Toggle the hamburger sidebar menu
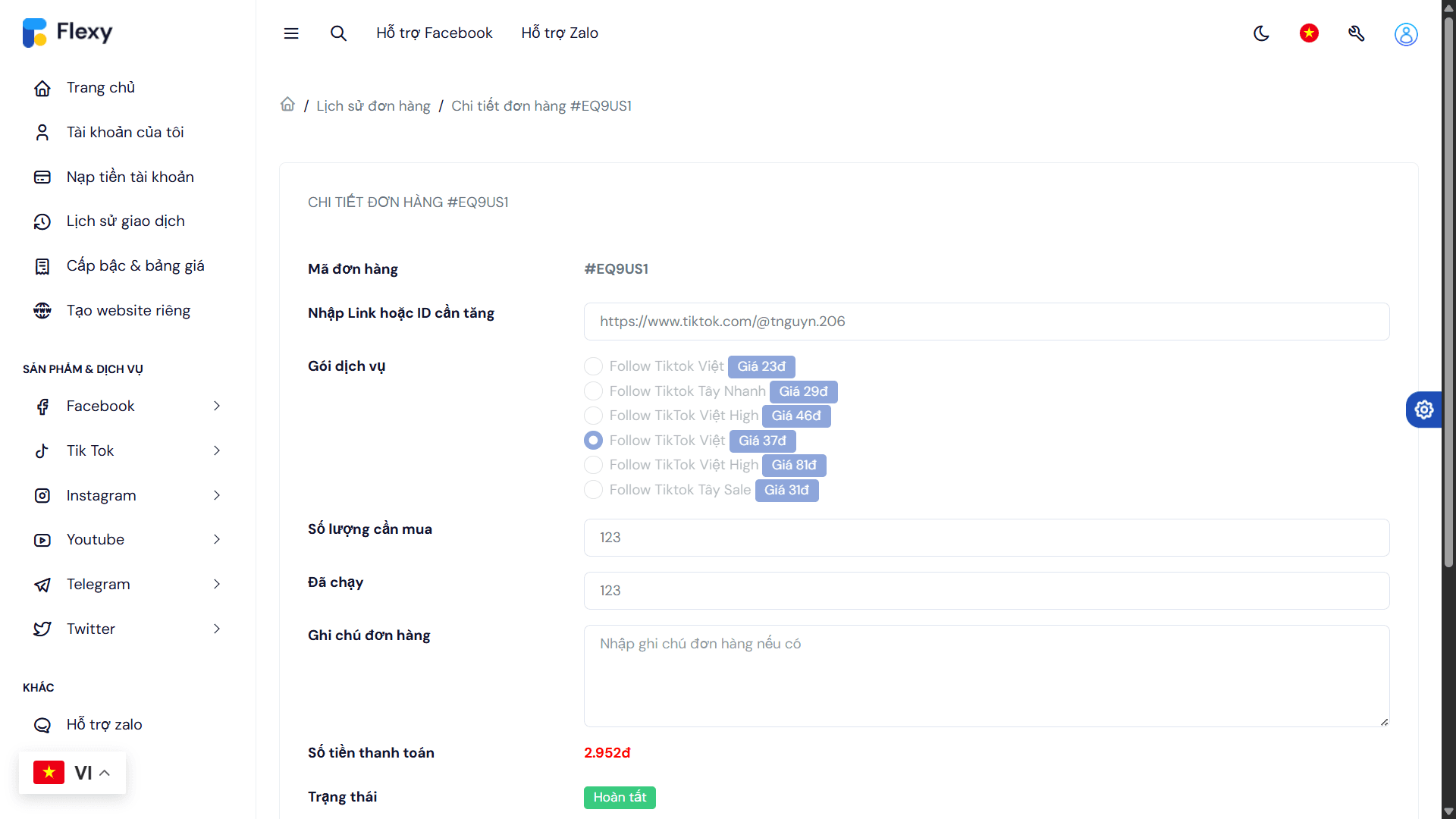The image size is (1456, 819). 291,33
